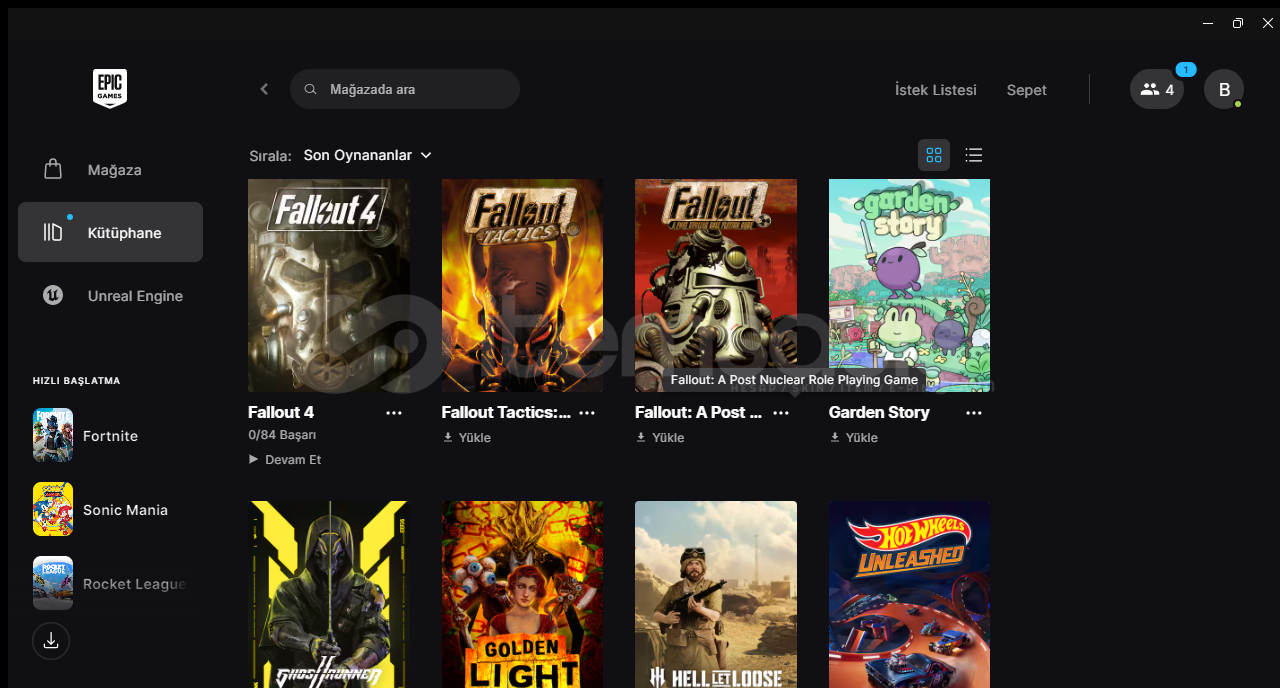This screenshot has height=688, width=1280.
Task: Open İstek Listesi wishlist
Action: (936, 90)
